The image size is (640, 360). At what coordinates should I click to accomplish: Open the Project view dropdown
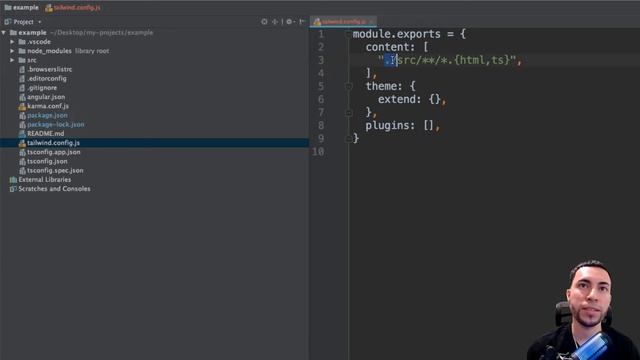[40, 22]
